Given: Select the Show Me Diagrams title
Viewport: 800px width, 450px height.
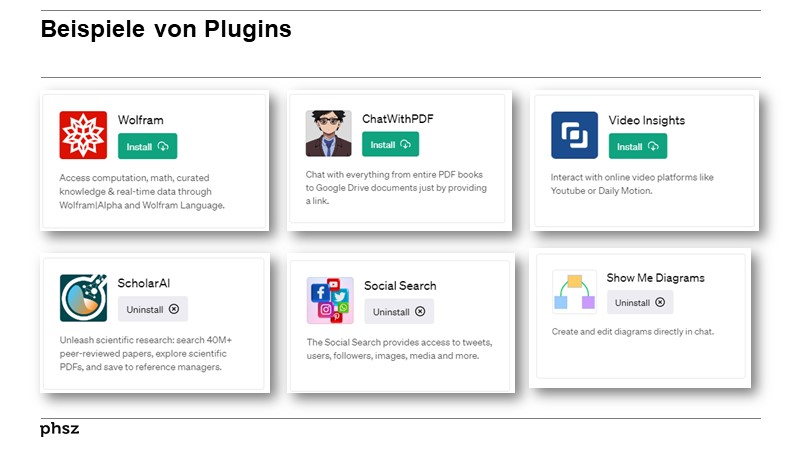Looking at the screenshot, I should click(x=656, y=278).
